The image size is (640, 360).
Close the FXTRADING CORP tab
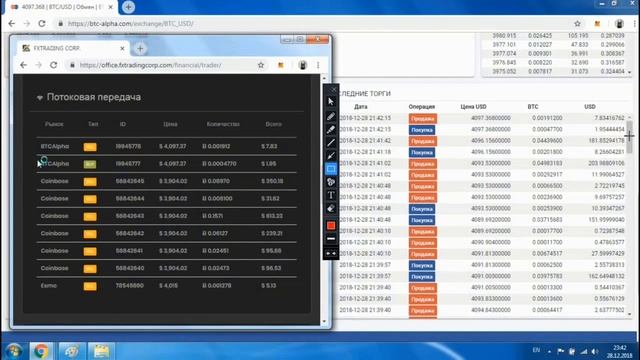pos(122,48)
